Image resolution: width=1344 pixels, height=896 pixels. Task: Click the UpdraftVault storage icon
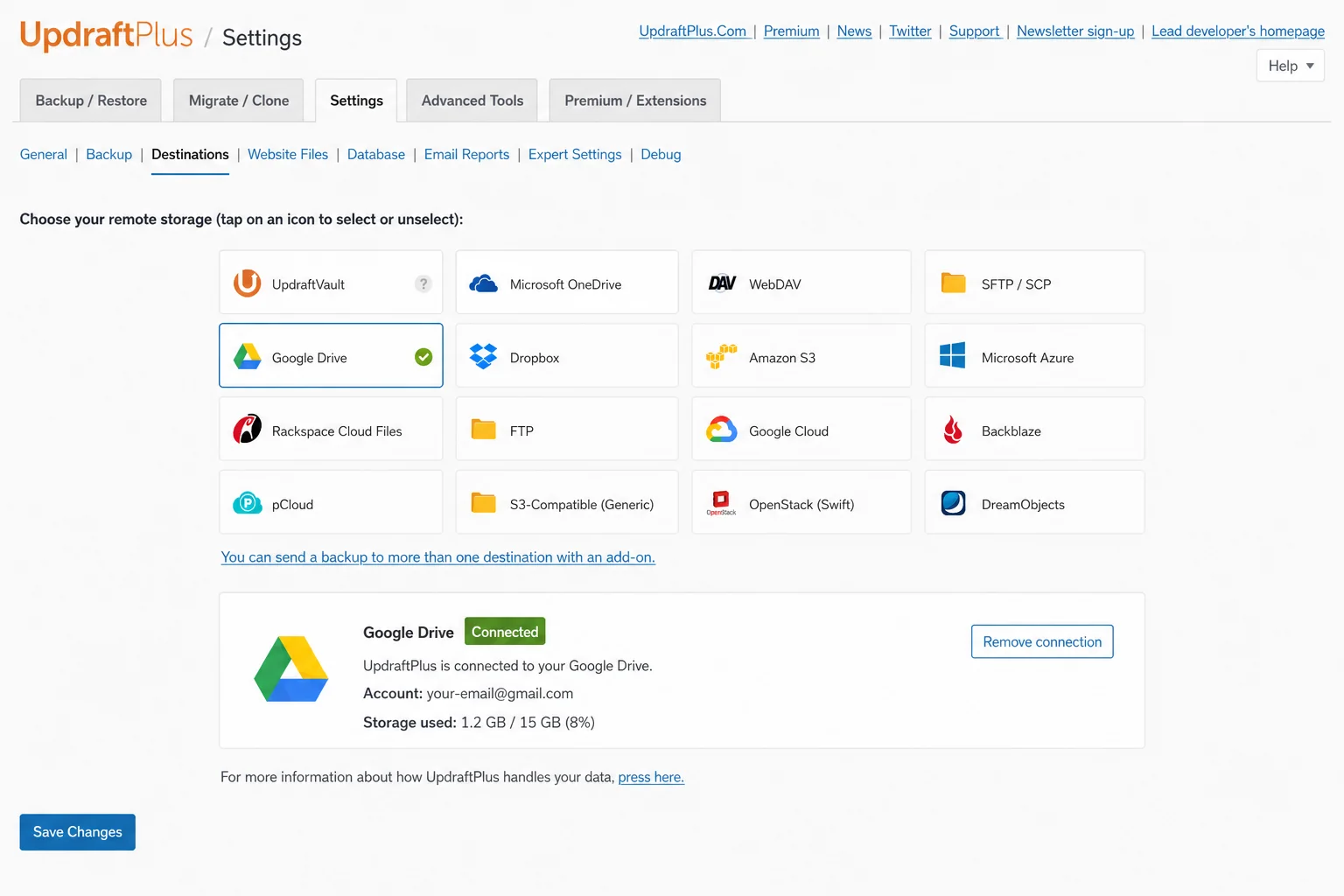click(248, 283)
